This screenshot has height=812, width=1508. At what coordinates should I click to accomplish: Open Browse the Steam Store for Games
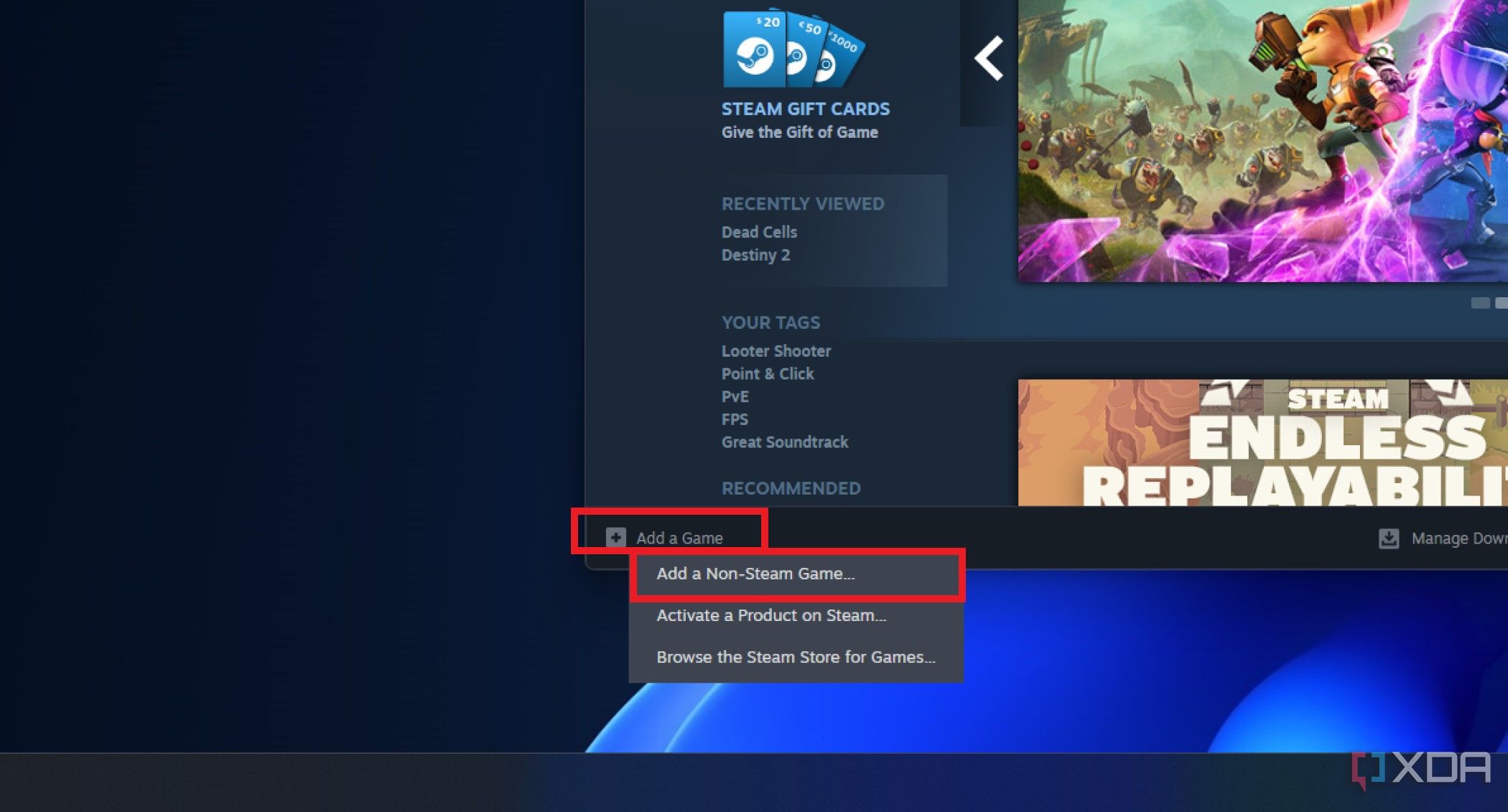(x=795, y=656)
